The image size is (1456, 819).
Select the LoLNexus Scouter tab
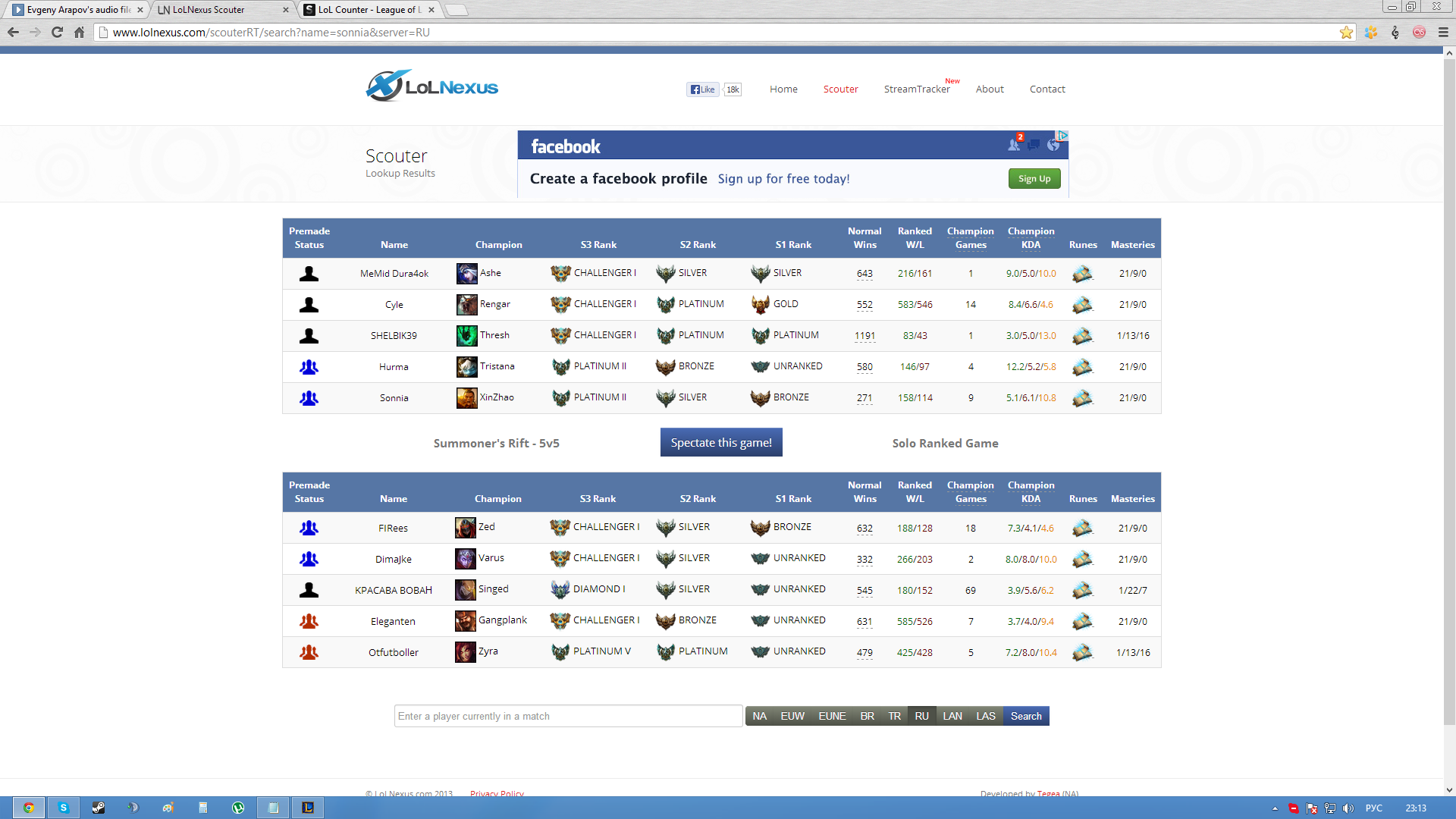(223, 10)
